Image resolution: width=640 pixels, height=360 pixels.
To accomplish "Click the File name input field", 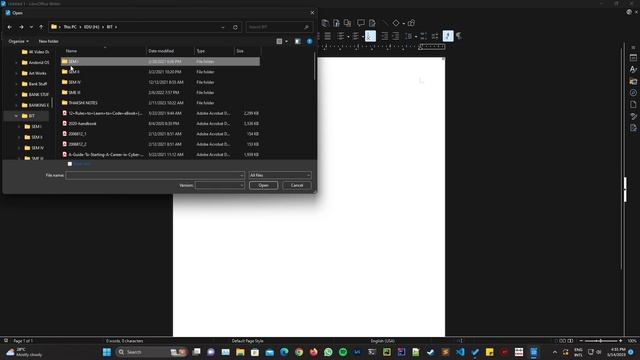I will point(155,175).
